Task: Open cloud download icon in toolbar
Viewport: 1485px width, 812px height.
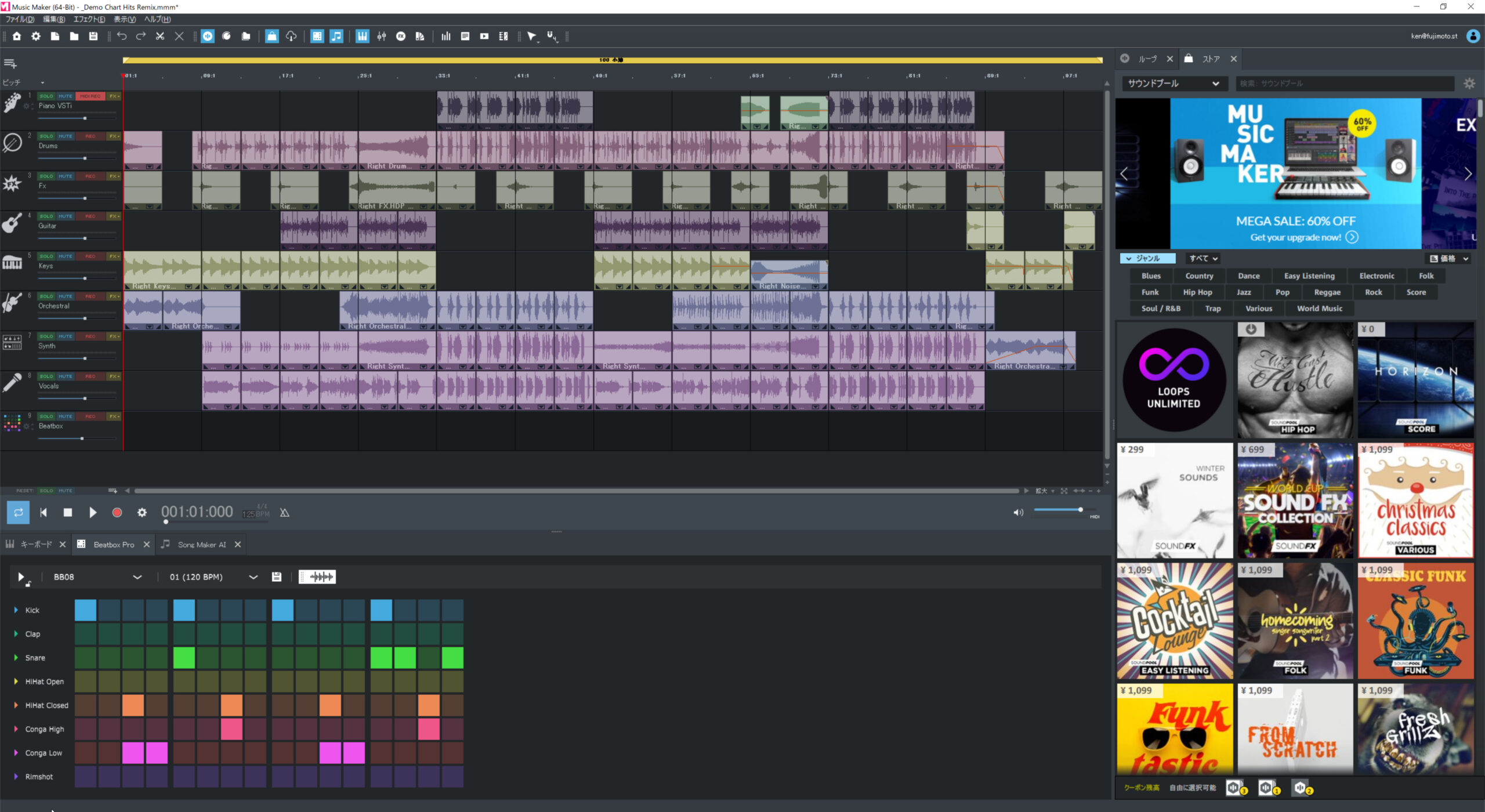Action: click(x=291, y=36)
